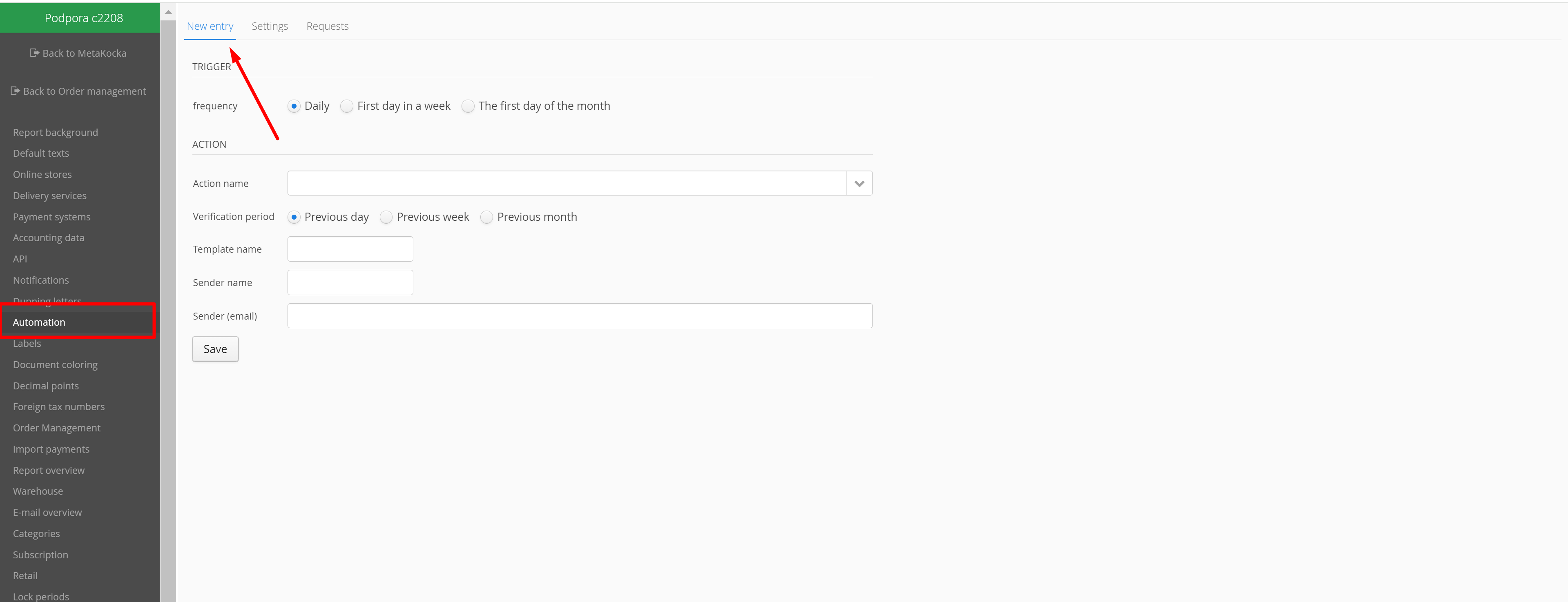1568x602 pixels.
Task: Open Document coloring settings
Action: coord(56,364)
